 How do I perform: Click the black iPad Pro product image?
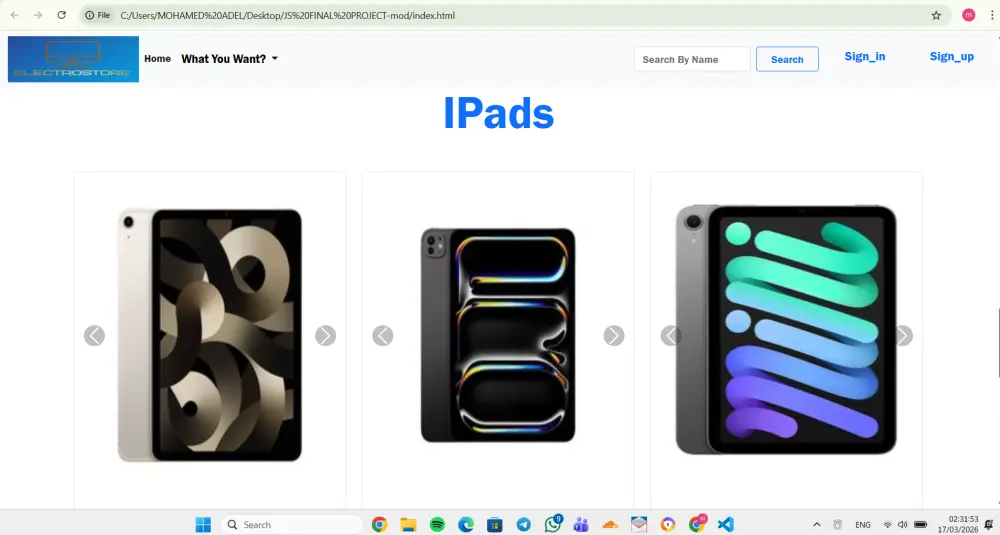498,335
